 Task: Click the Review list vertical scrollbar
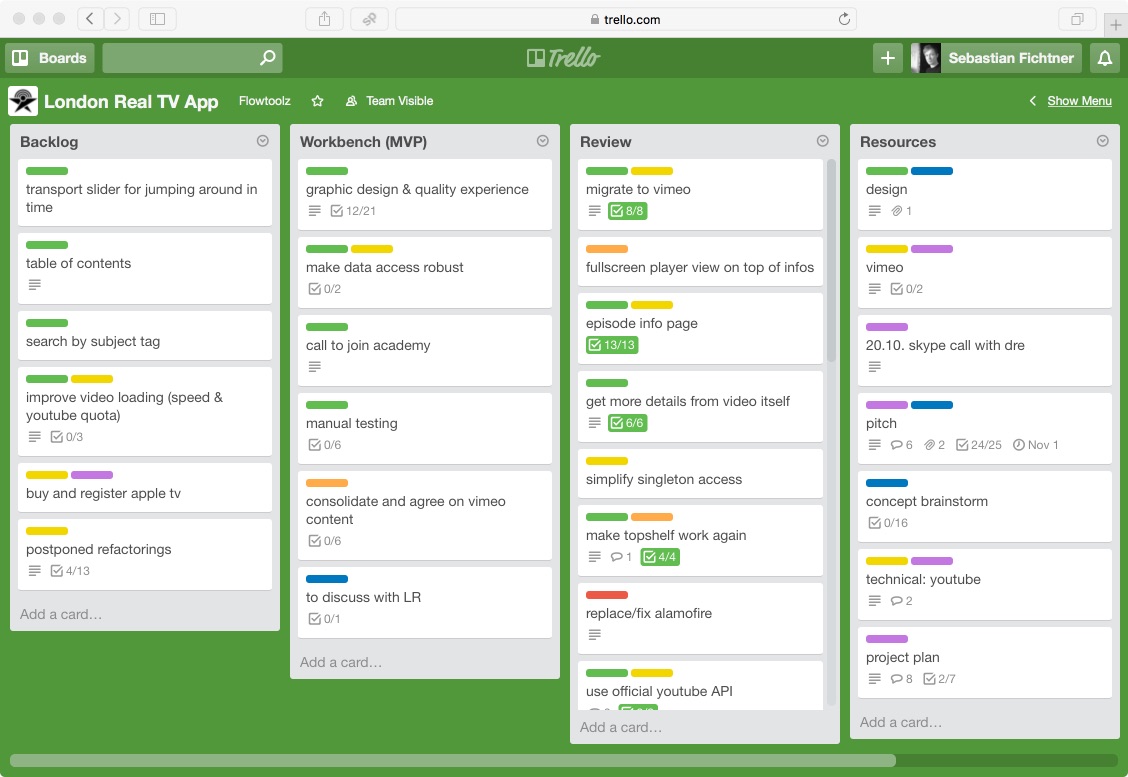tap(832, 261)
